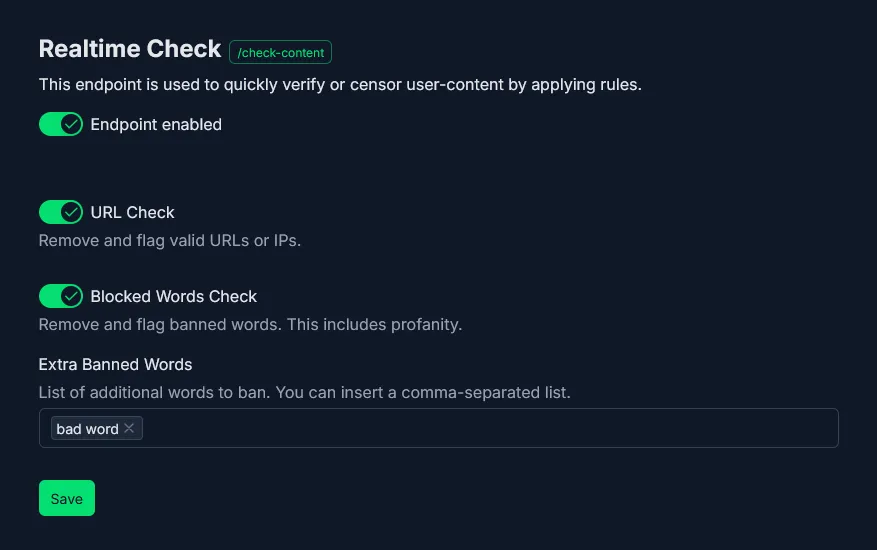This screenshot has width=877, height=550.
Task: Remove the "bad word" tag via X icon
Action: click(129, 429)
